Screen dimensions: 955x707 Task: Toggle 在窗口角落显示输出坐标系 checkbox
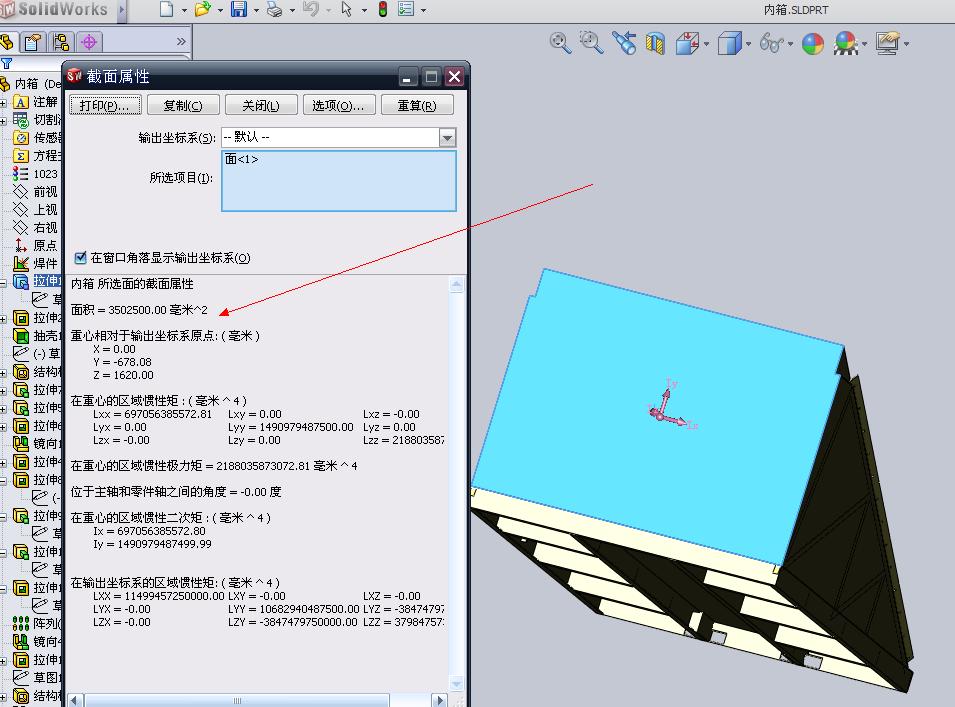[80, 258]
